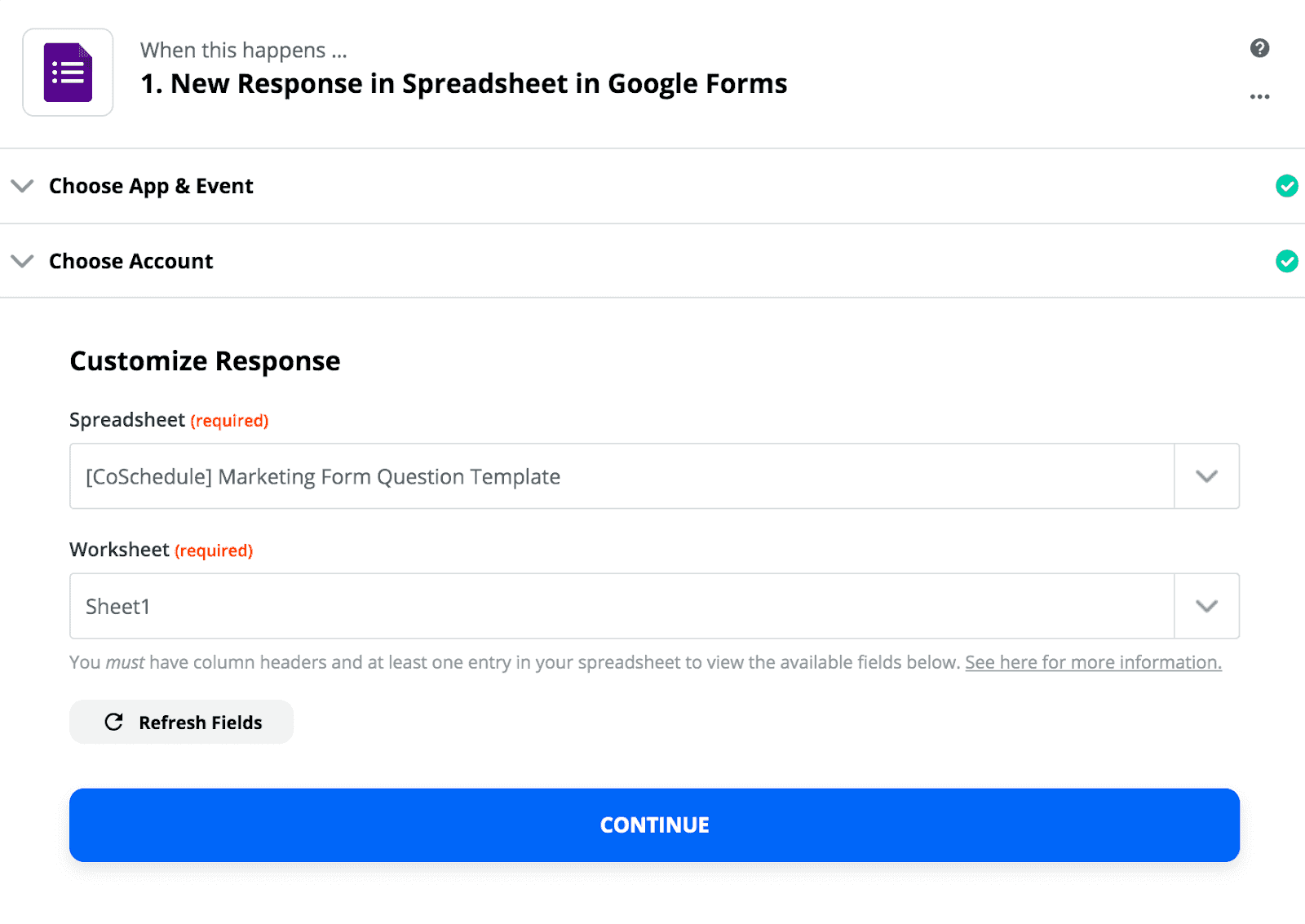Click the Refresh Fields button
This screenshot has width=1305, height=924.
(181, 722)
